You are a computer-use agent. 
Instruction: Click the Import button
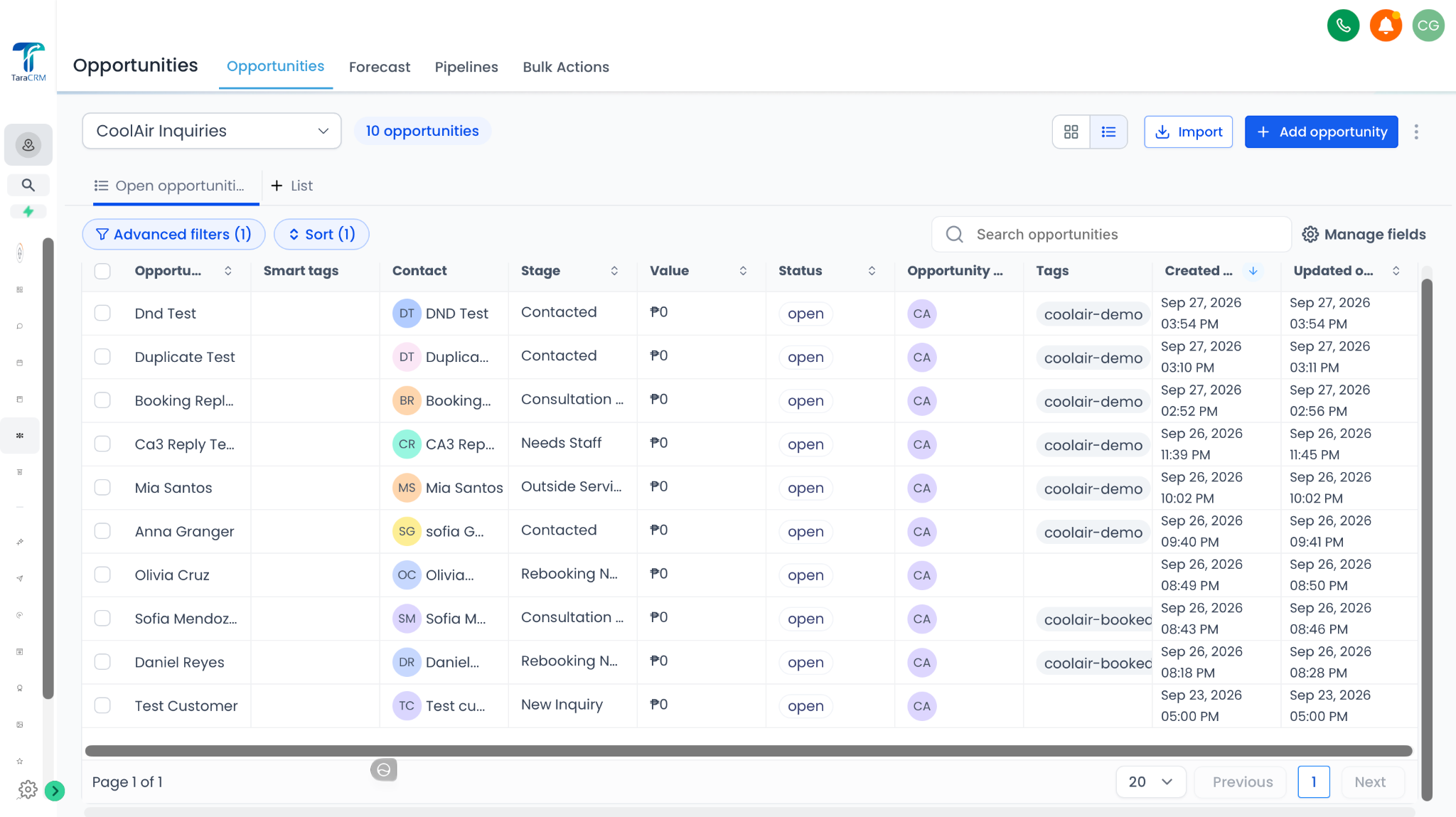click(x=1188, y=132)
